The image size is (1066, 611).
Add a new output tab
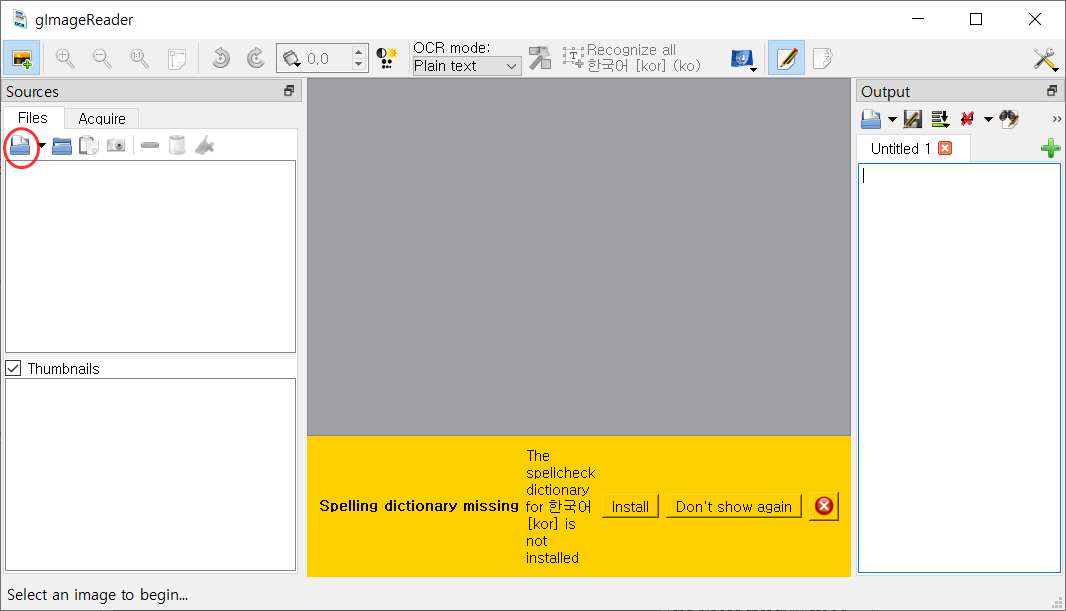[1050, 148]
